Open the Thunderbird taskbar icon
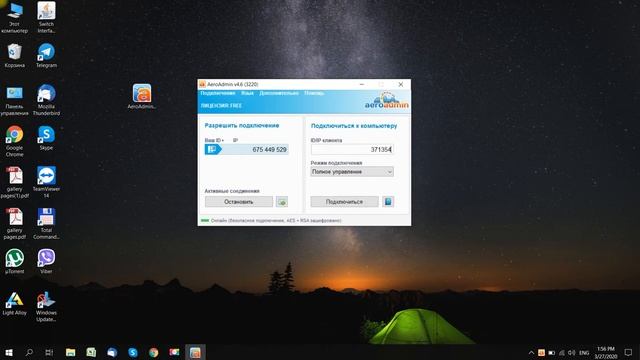 tap(112, 352)
